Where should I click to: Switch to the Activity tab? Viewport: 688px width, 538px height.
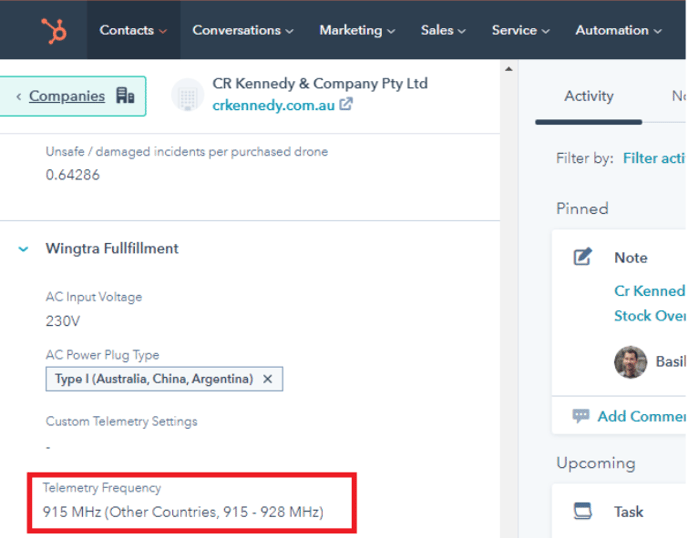588,96
